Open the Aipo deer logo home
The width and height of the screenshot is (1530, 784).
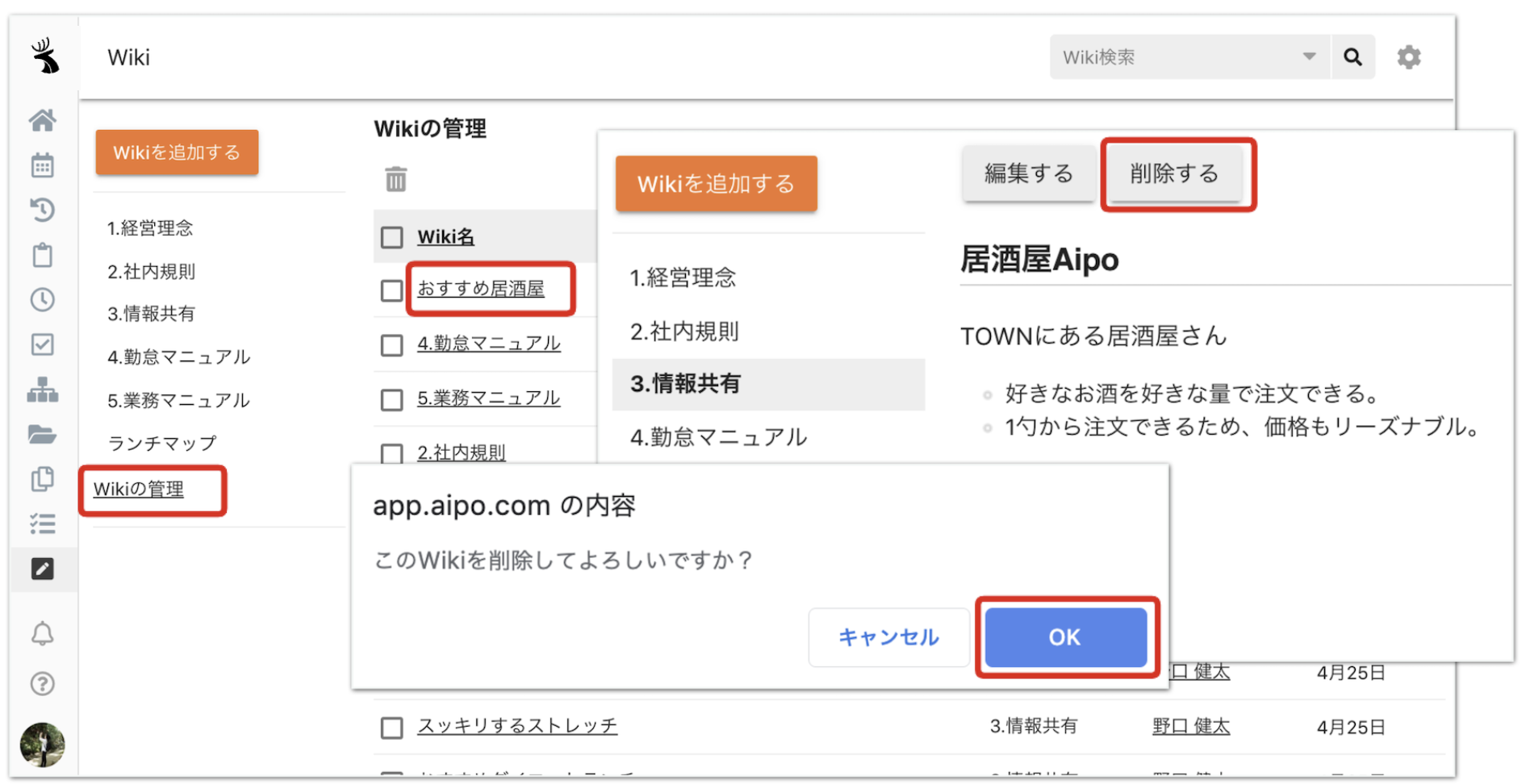(x=44, y=56)
